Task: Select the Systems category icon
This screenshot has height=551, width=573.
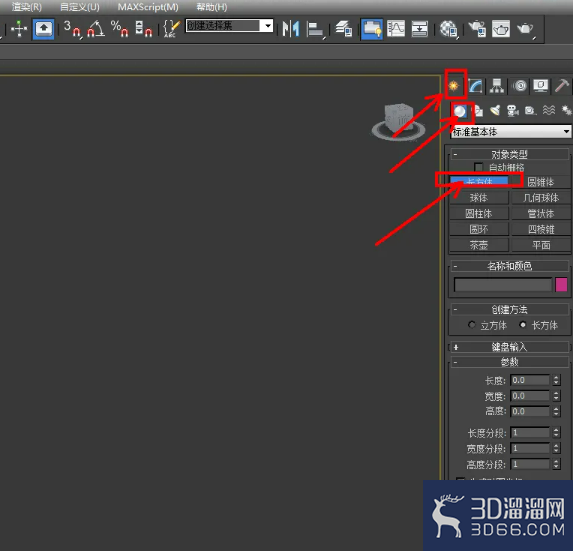Action: (566, 111)
